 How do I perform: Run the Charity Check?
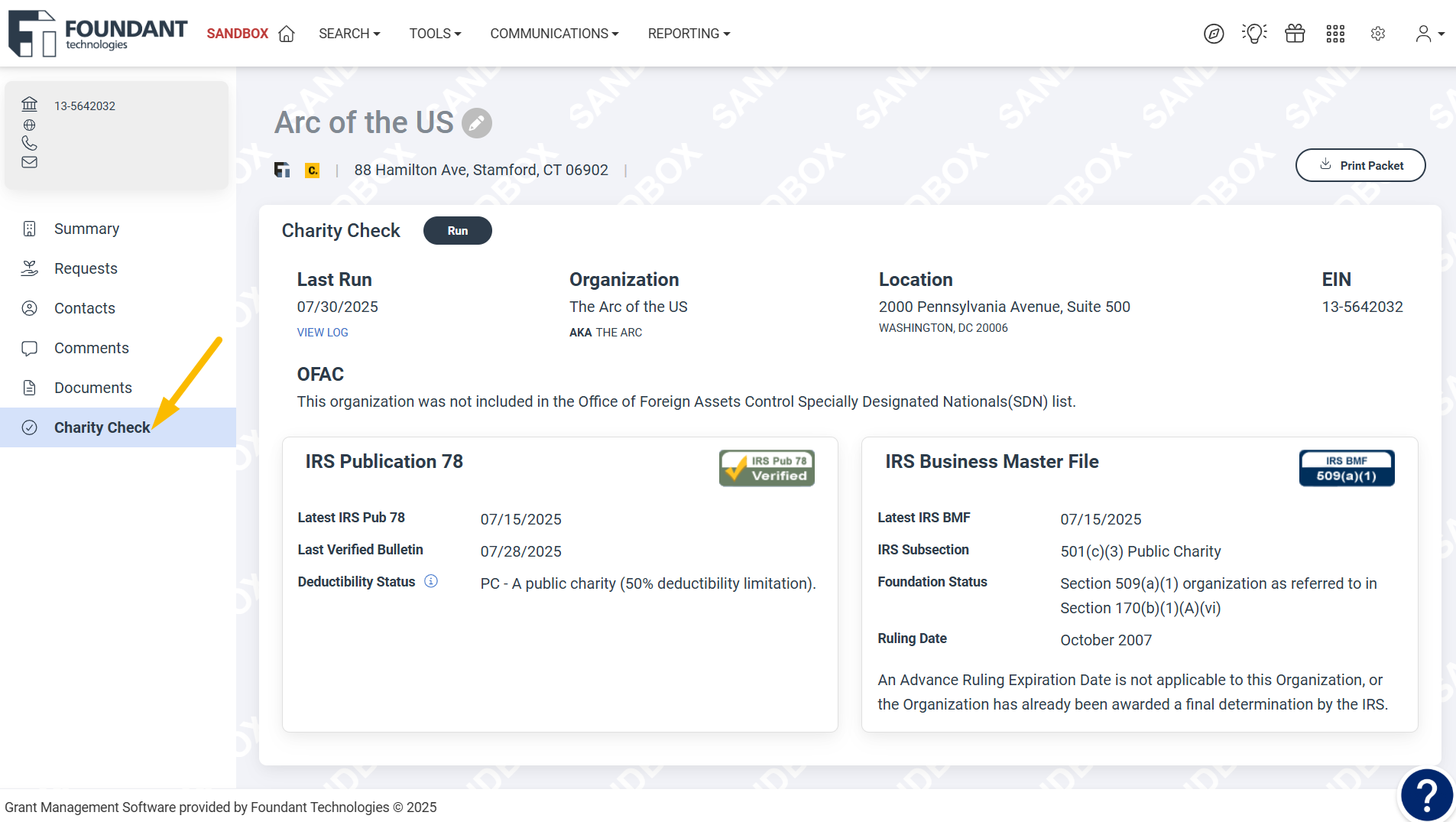(457, 231)
